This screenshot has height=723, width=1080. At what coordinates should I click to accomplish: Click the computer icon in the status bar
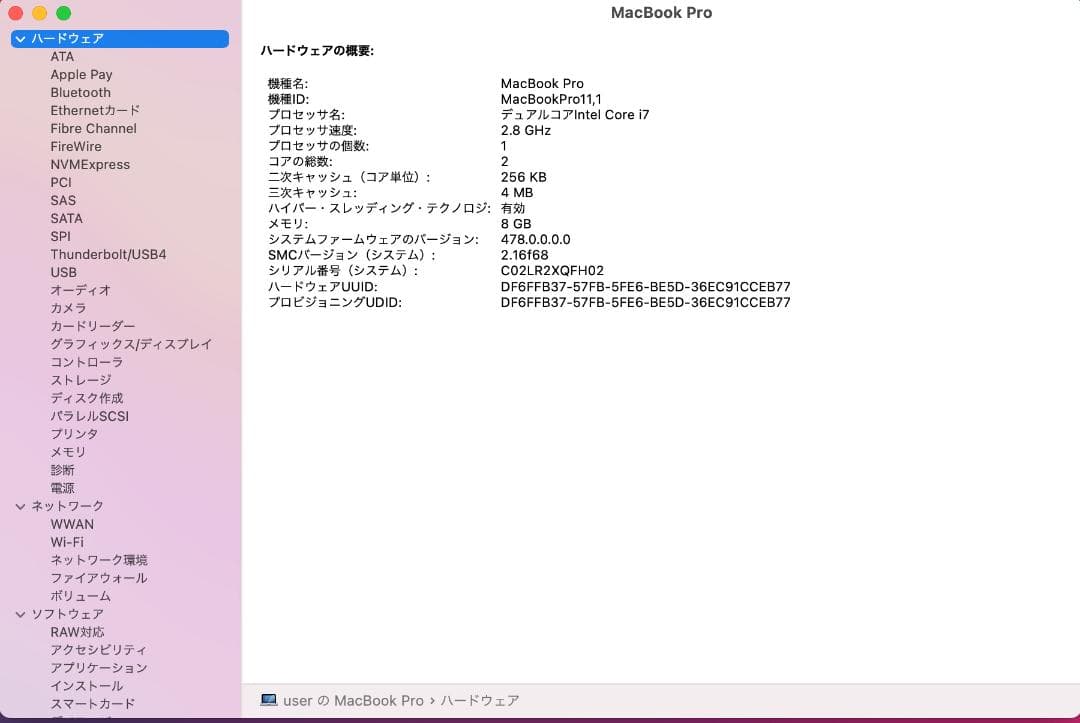pyautogui.click(x=269, y=700)
